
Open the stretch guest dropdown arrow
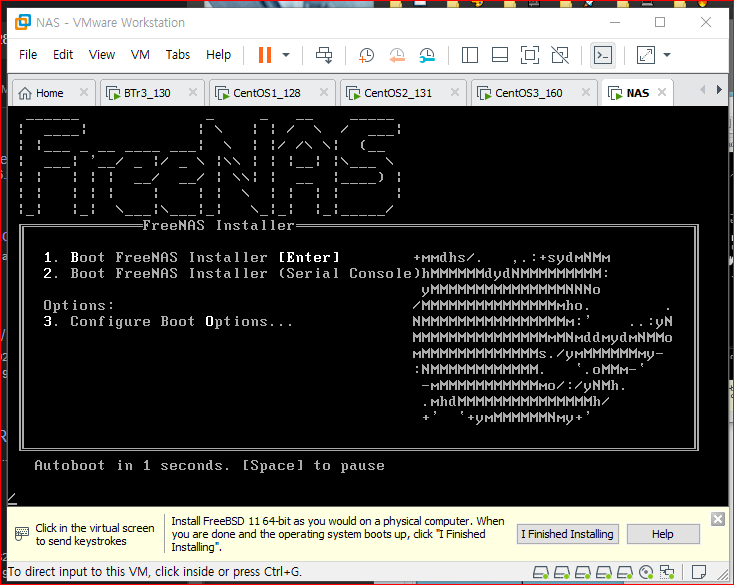click(x=667, y=55)
